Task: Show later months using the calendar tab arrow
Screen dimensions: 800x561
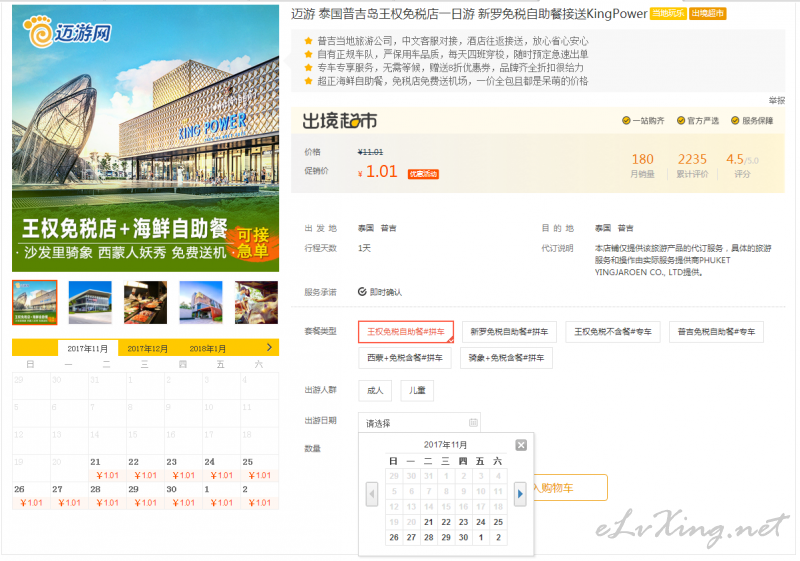Action: pos(269,347)
